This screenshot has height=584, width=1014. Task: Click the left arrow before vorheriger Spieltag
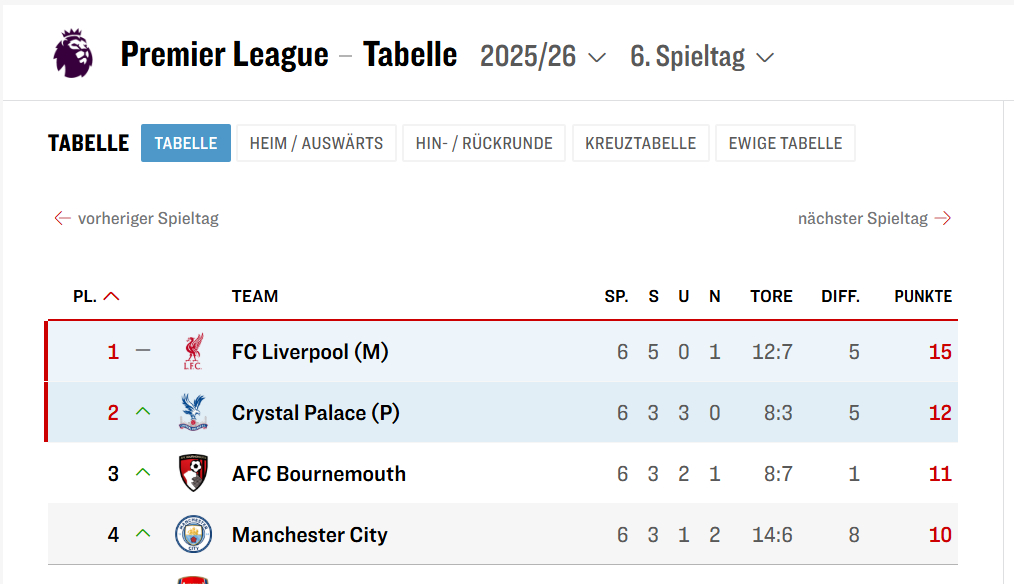click(x=62, y=218)
